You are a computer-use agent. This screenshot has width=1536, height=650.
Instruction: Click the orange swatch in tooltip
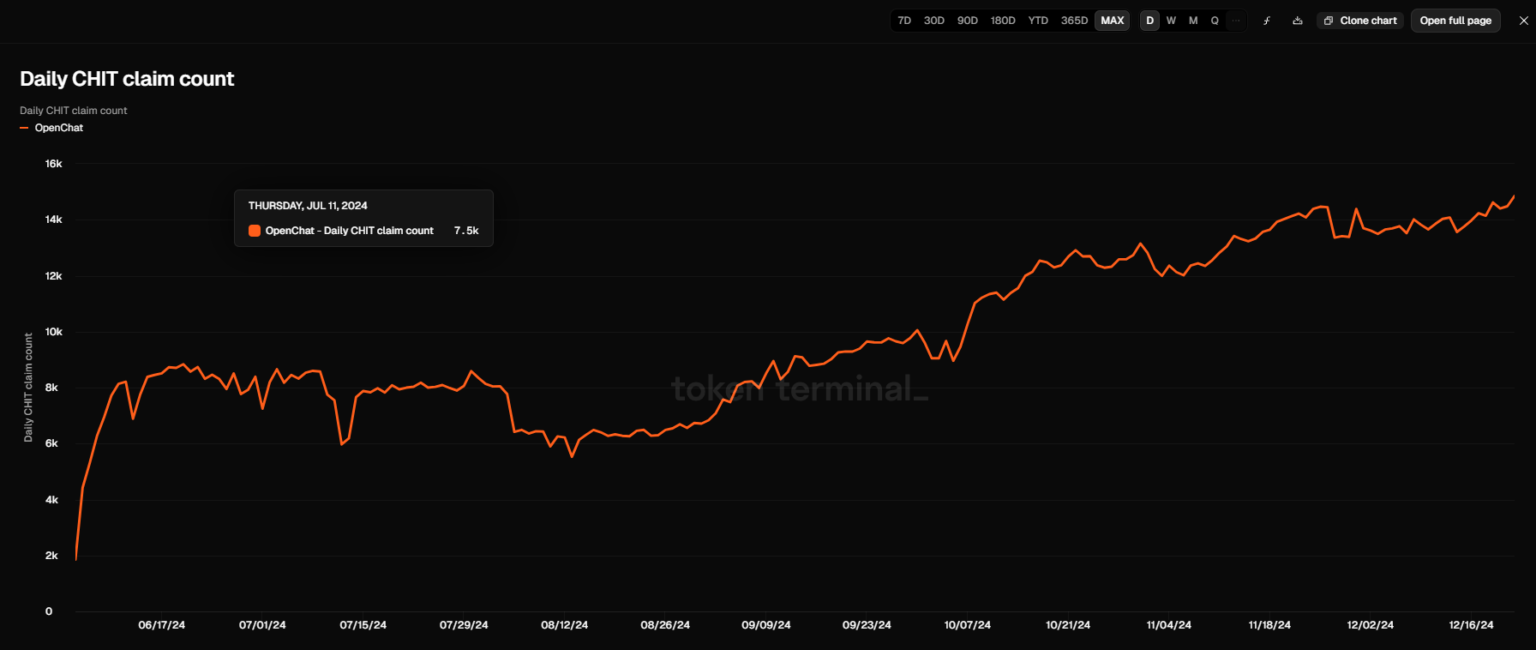click(254, 231)
